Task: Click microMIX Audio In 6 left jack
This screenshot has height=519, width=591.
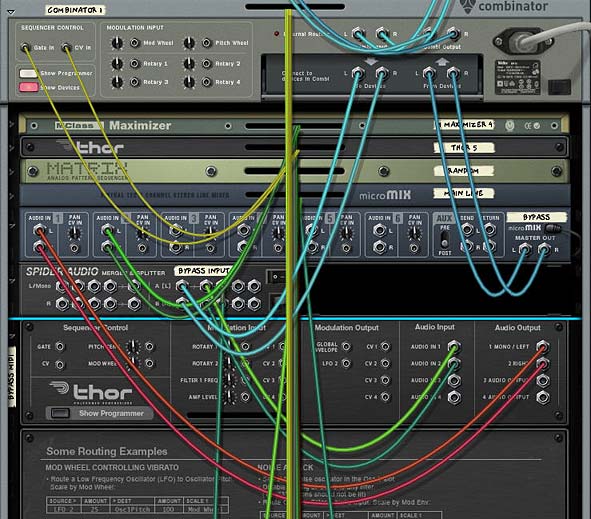Action: [379, 230]
